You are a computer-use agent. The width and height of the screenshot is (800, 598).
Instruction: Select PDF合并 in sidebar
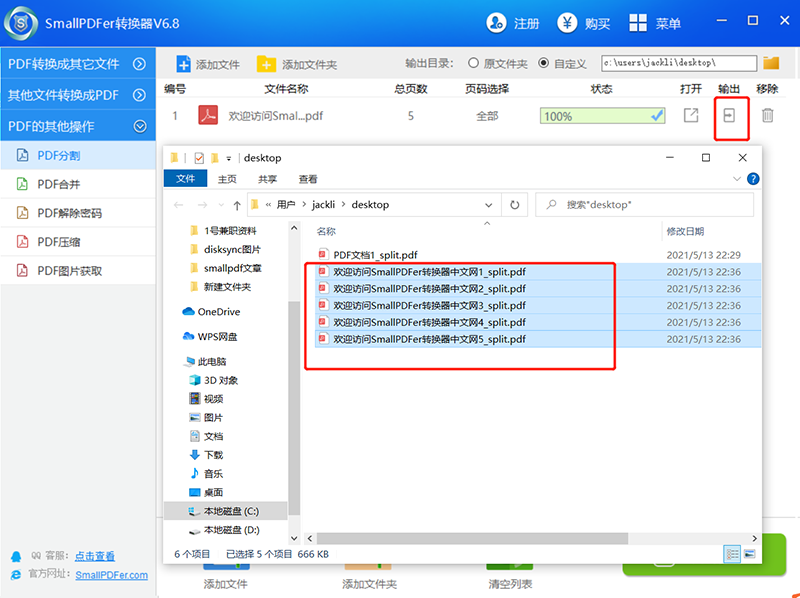pyautogui.click(x=78, y=184)
